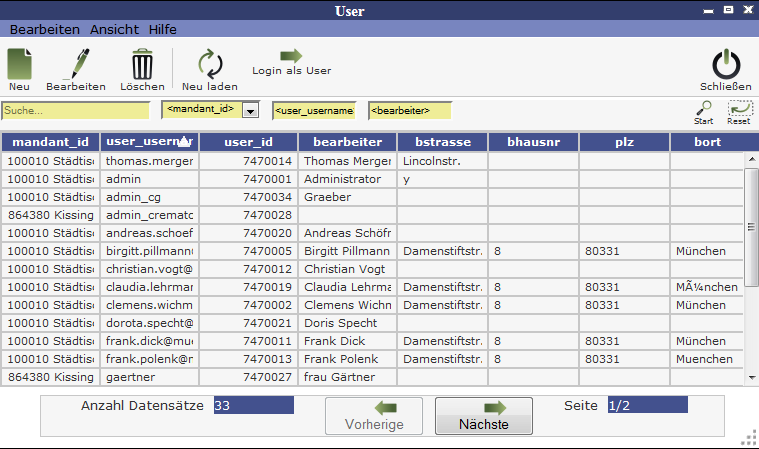The height and width of the screenshot is (449, 759).
Task: Go to next page with Nächste
Action: coord(484,415)
